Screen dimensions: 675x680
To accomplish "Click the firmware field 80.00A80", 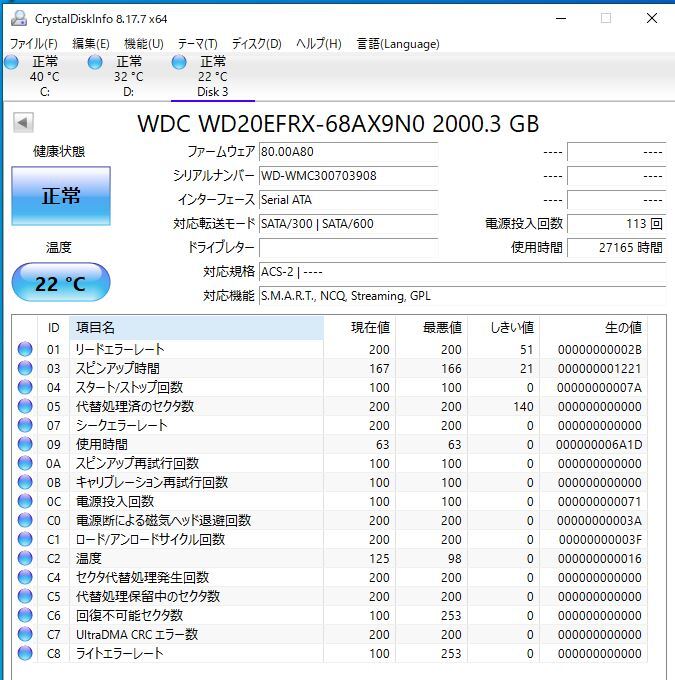I will click(x=348, y=152).
